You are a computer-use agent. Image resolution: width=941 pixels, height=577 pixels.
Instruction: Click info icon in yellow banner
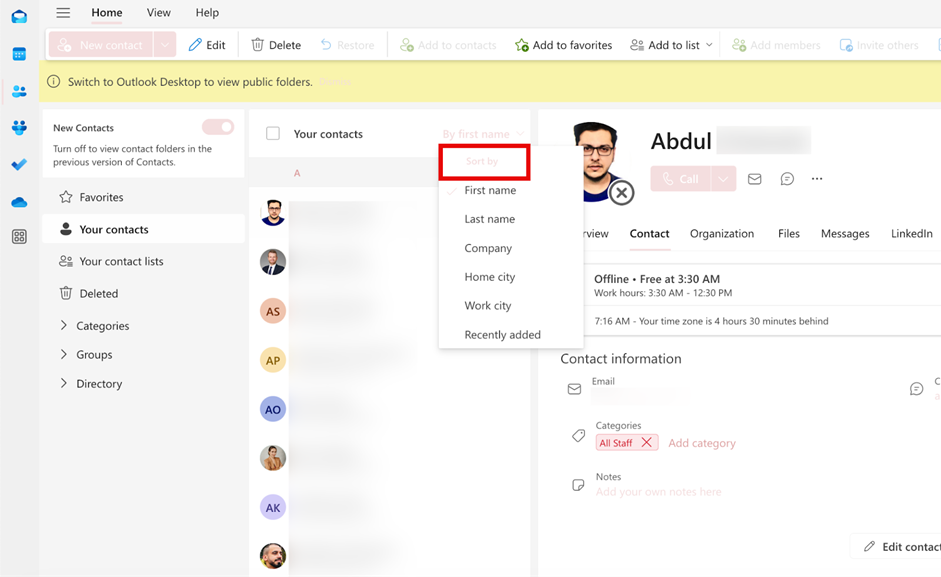coord(53,82)
